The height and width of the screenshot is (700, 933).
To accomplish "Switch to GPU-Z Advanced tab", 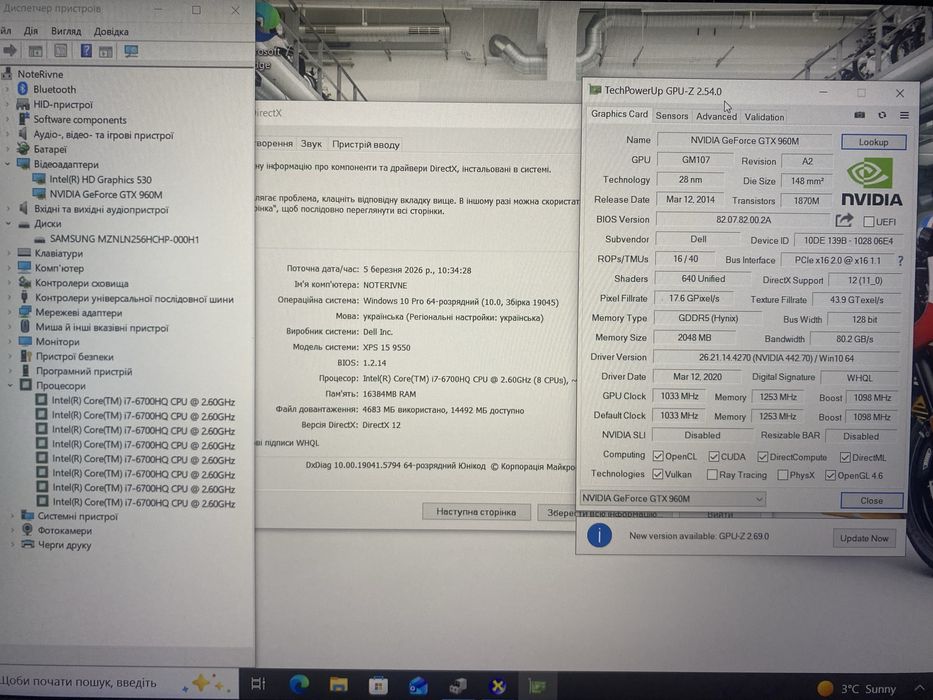I will point(716,117).
